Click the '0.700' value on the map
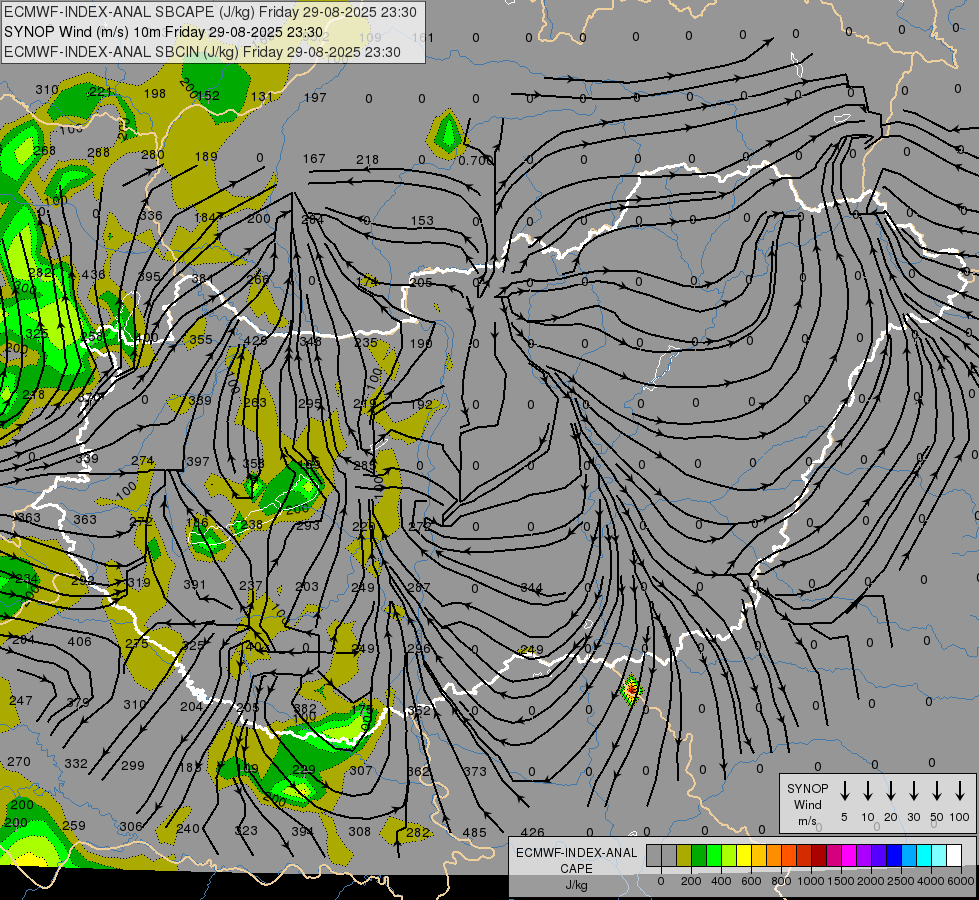This screenshot has height=900, width=979. click(x=476, y=161)
